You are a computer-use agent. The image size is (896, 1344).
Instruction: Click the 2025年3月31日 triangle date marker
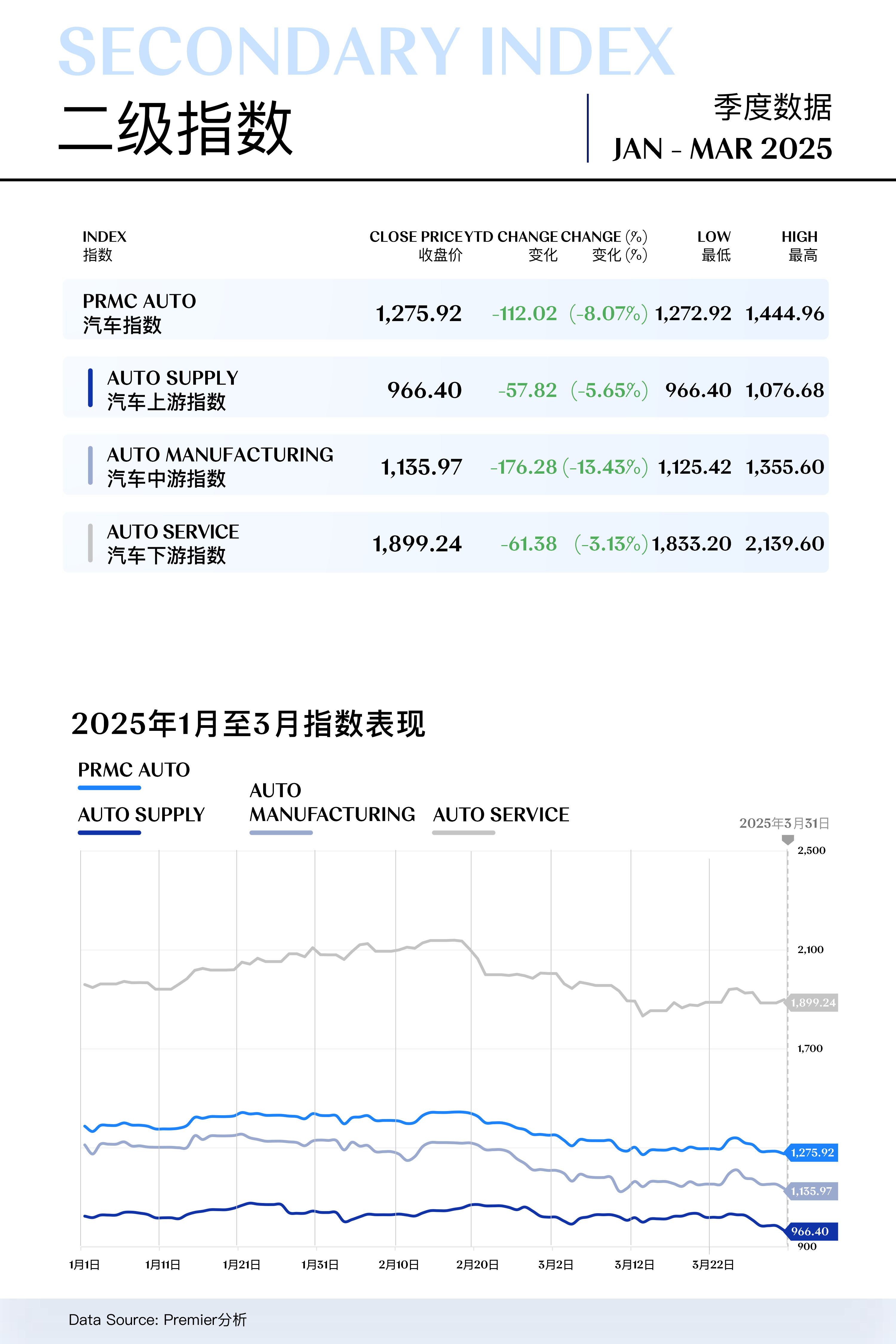(787, 840)
